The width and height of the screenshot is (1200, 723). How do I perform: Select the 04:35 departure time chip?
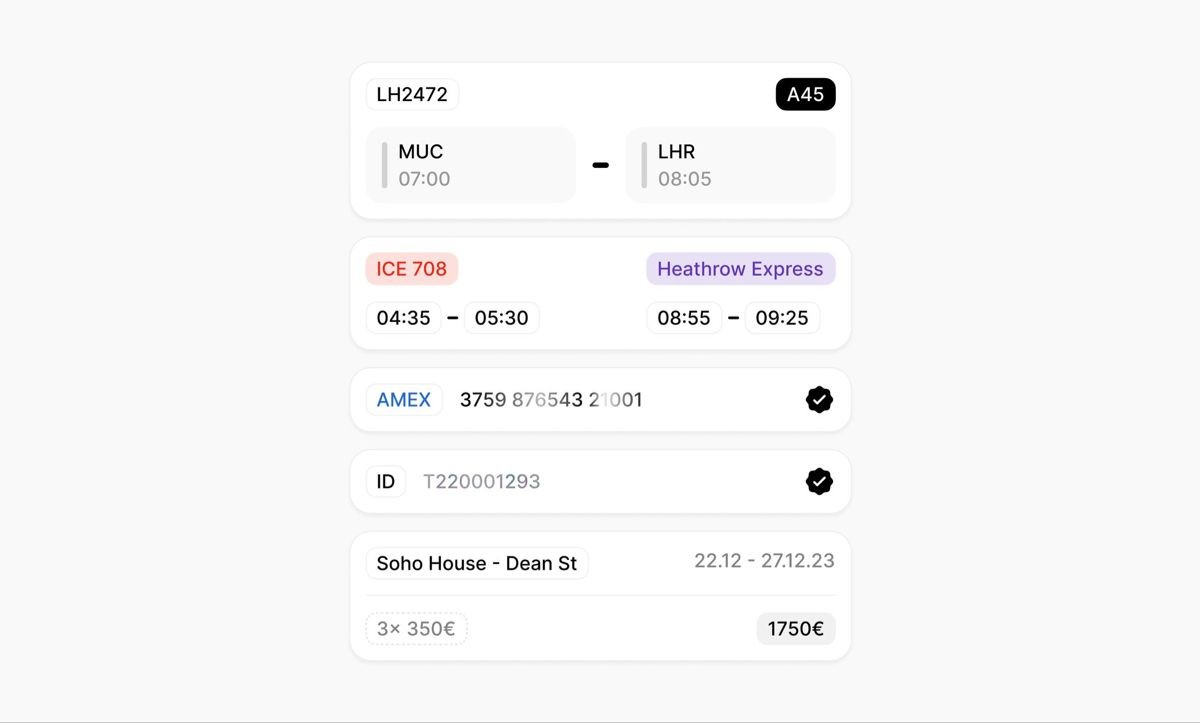point(404,318)
